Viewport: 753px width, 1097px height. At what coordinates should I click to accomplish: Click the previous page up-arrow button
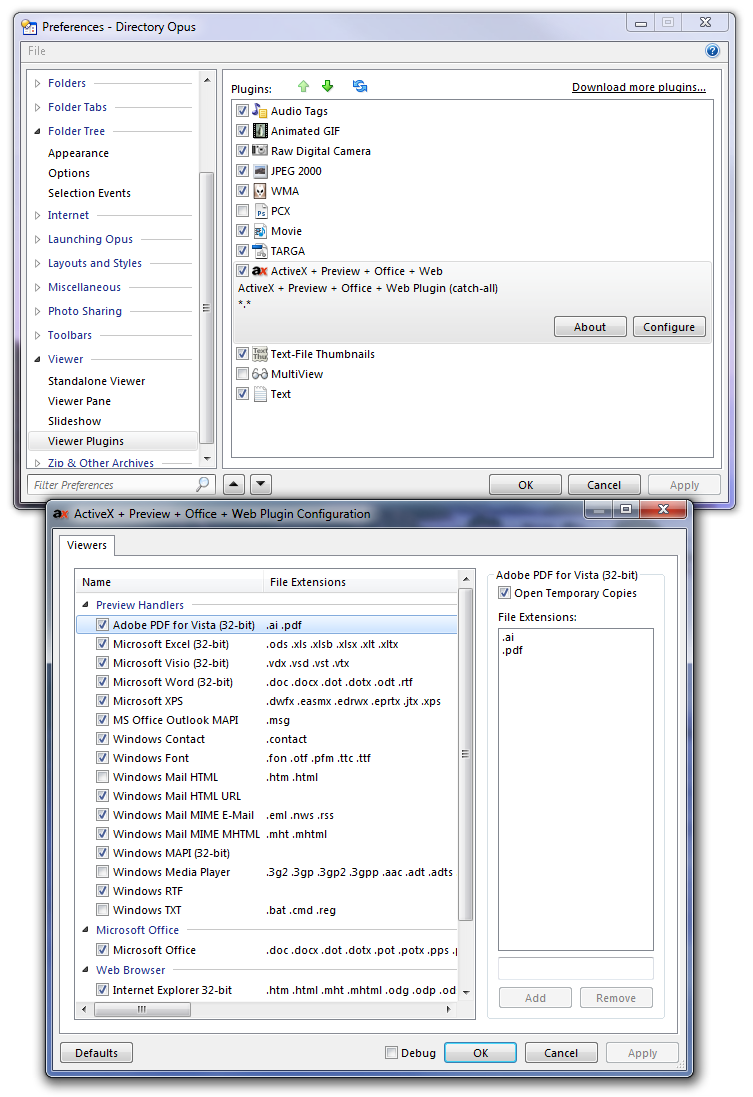click(x=234, y=484)
